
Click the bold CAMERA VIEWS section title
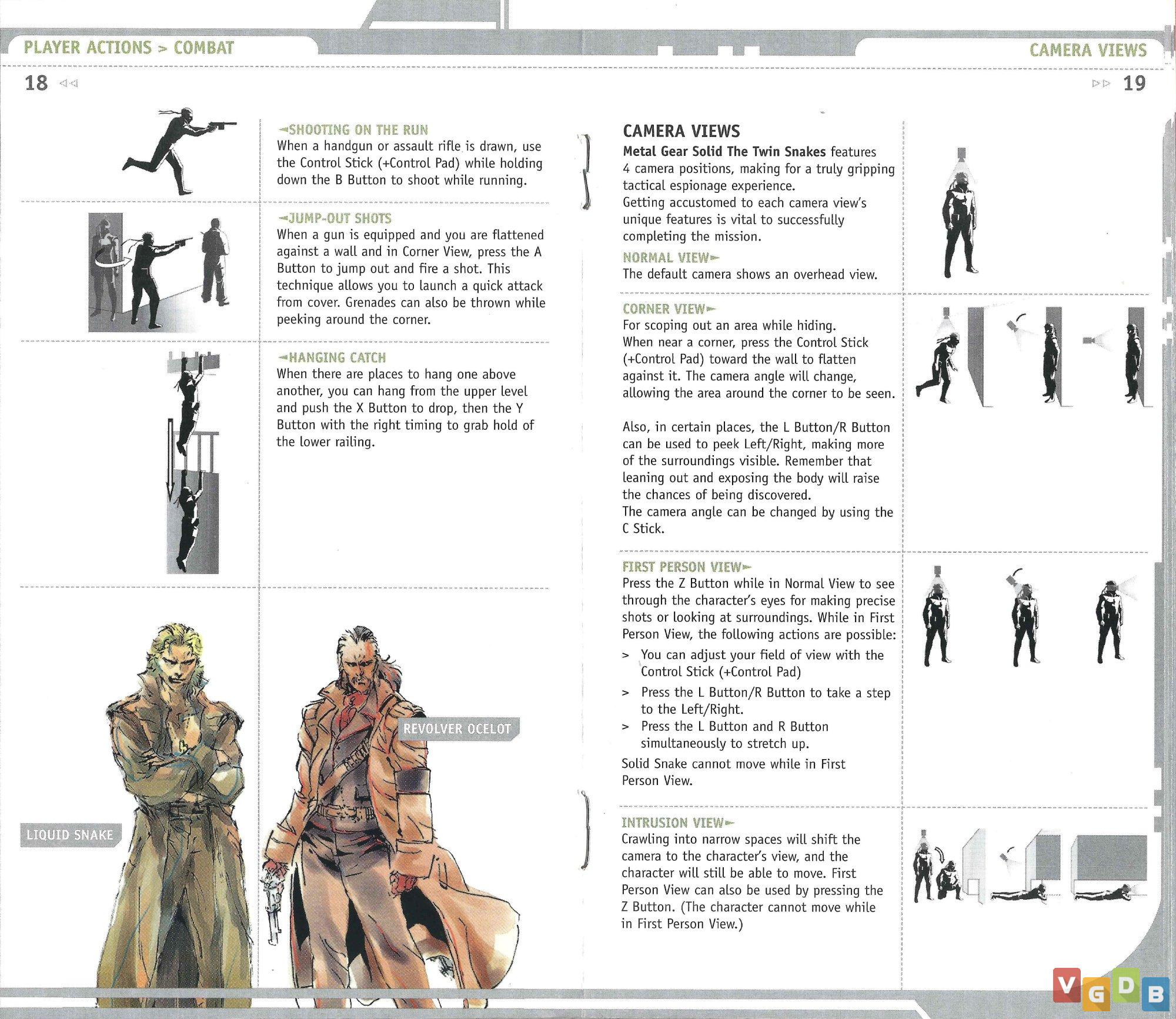[x=681, y=131]
